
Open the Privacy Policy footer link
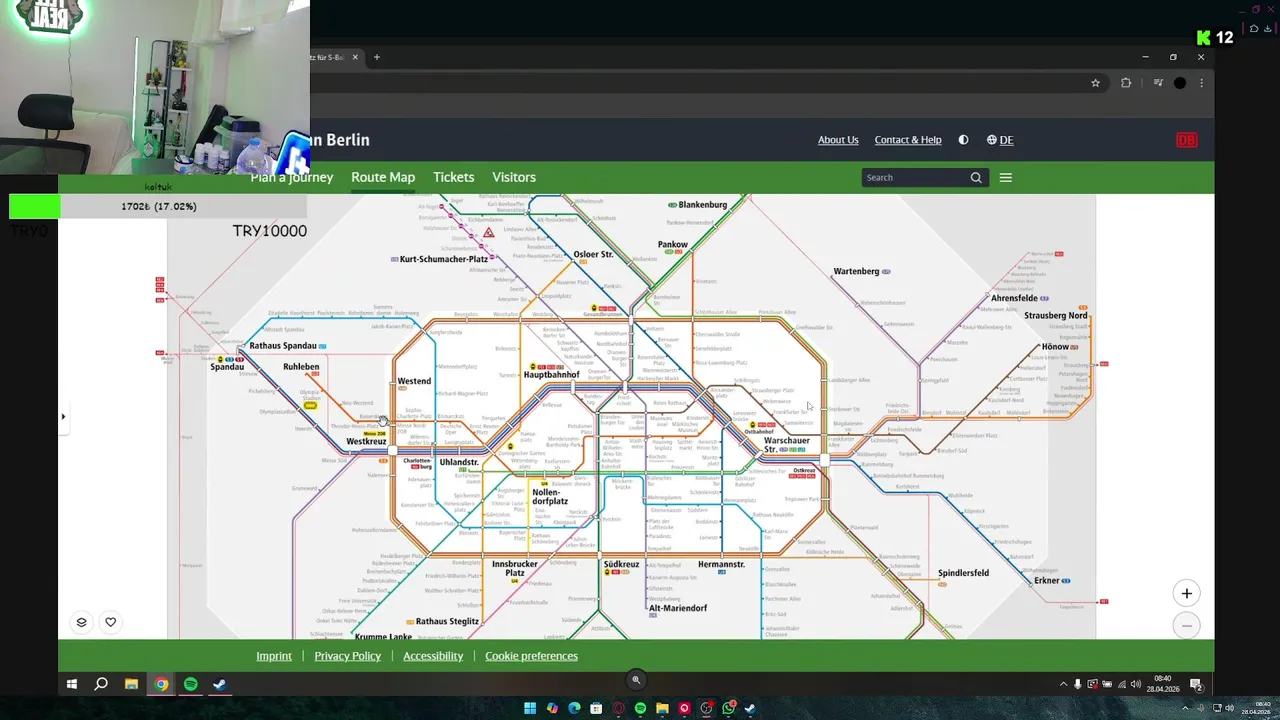(348, 656)
